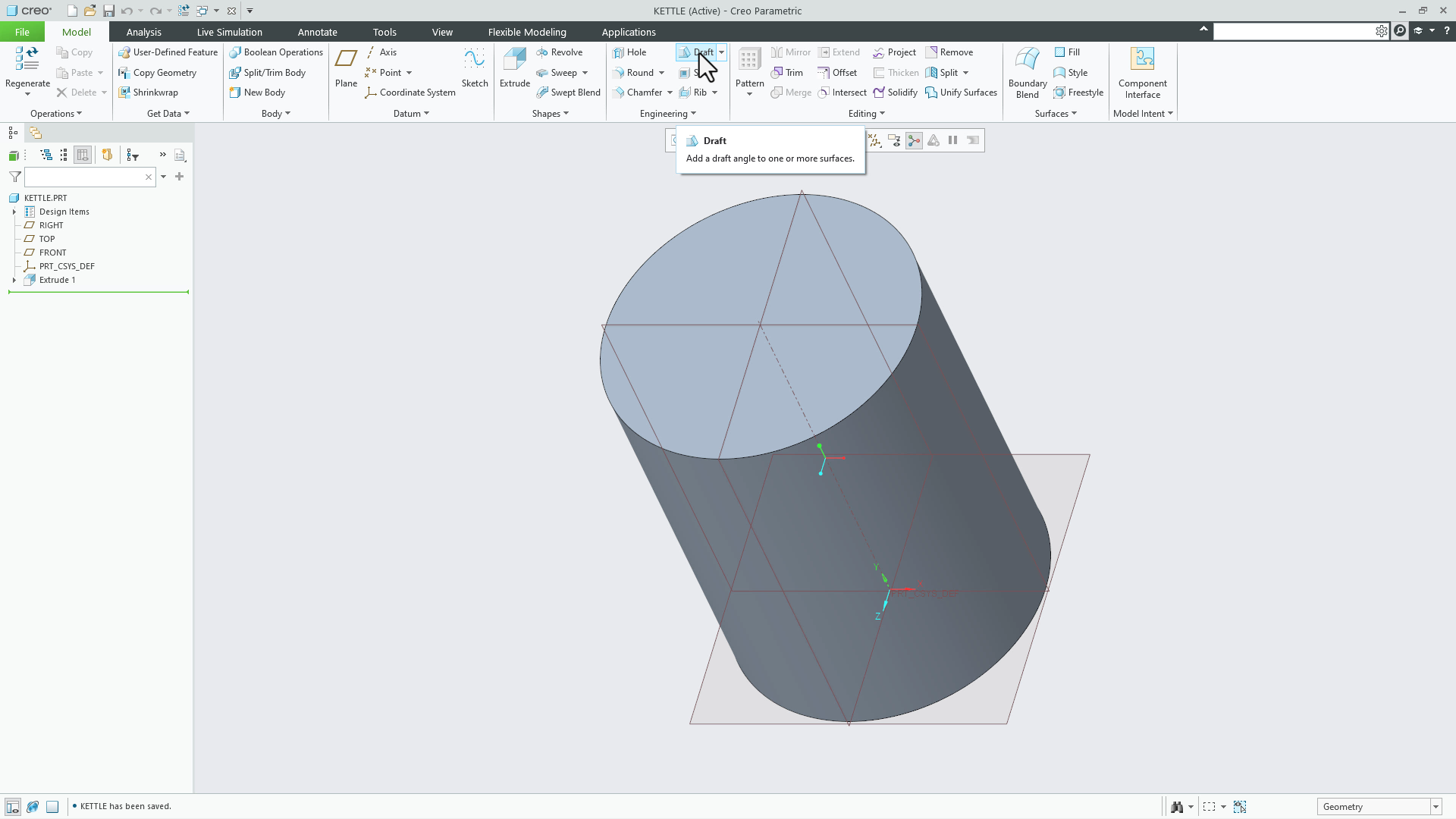Viewport: 1456px width, 819px height.
Task: Launch the Boundary Blend tool
Action: (1026, 72)
